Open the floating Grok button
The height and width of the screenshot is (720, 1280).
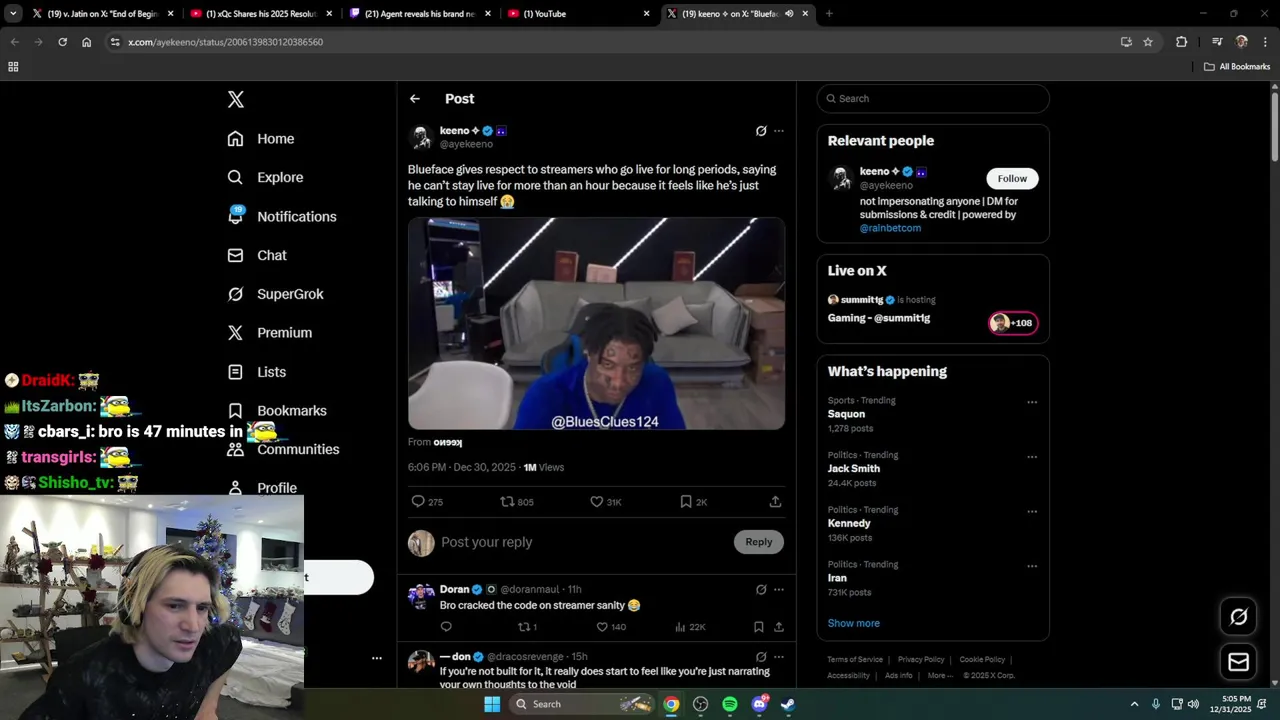[1239, 617]
